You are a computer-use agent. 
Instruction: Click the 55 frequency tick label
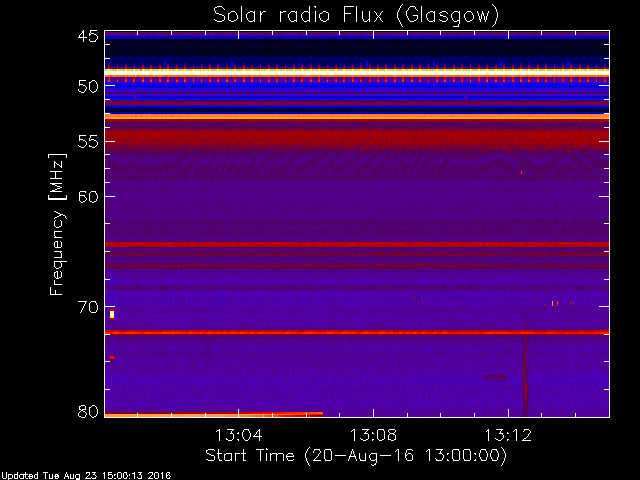(88, 142)
